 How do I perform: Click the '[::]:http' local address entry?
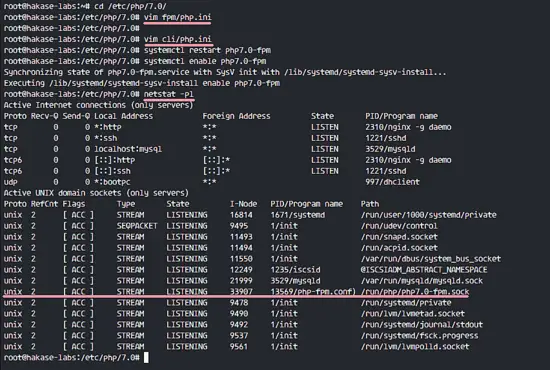point(114,160)
